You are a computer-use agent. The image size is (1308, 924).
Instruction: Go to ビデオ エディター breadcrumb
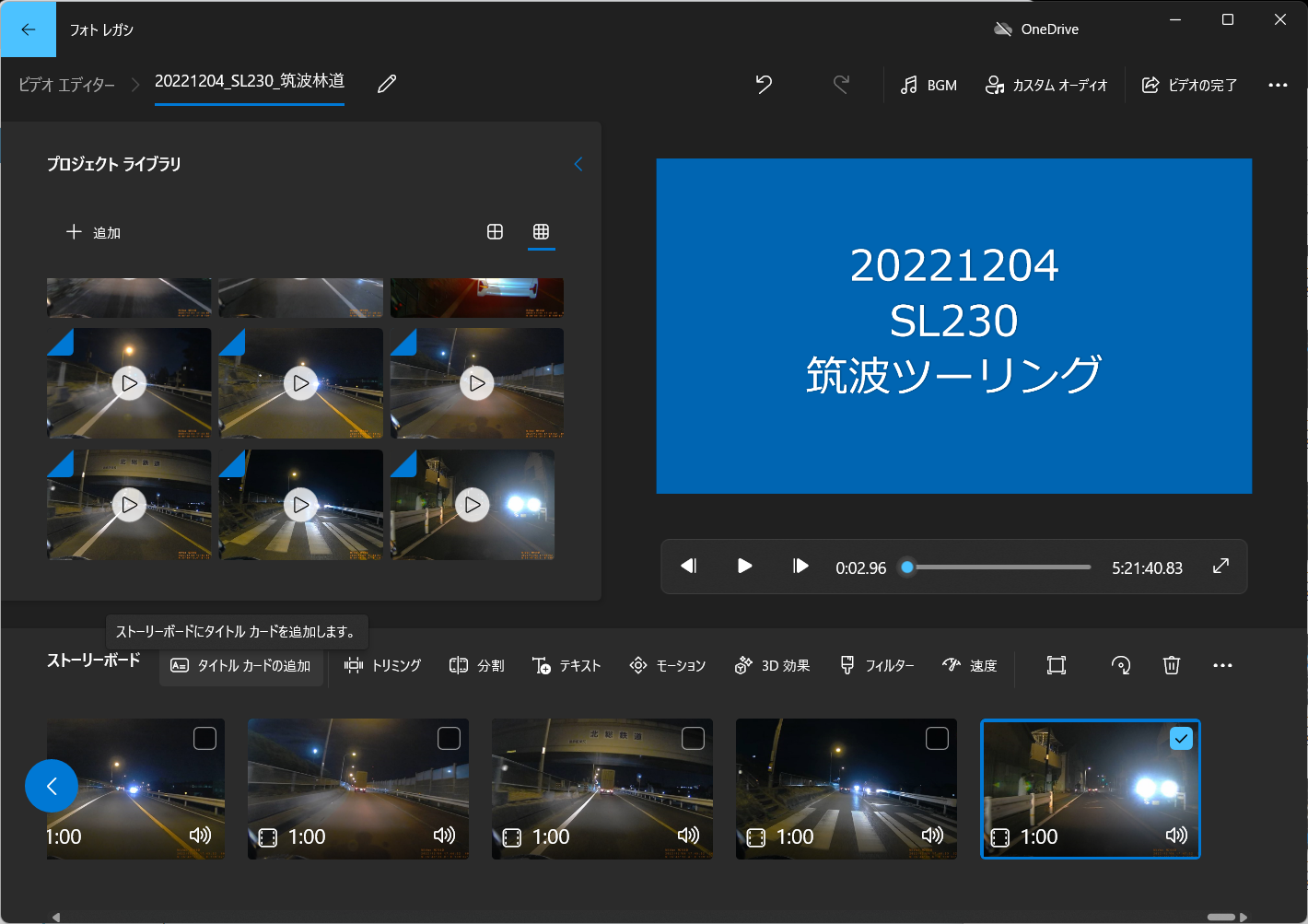(67, 85)
